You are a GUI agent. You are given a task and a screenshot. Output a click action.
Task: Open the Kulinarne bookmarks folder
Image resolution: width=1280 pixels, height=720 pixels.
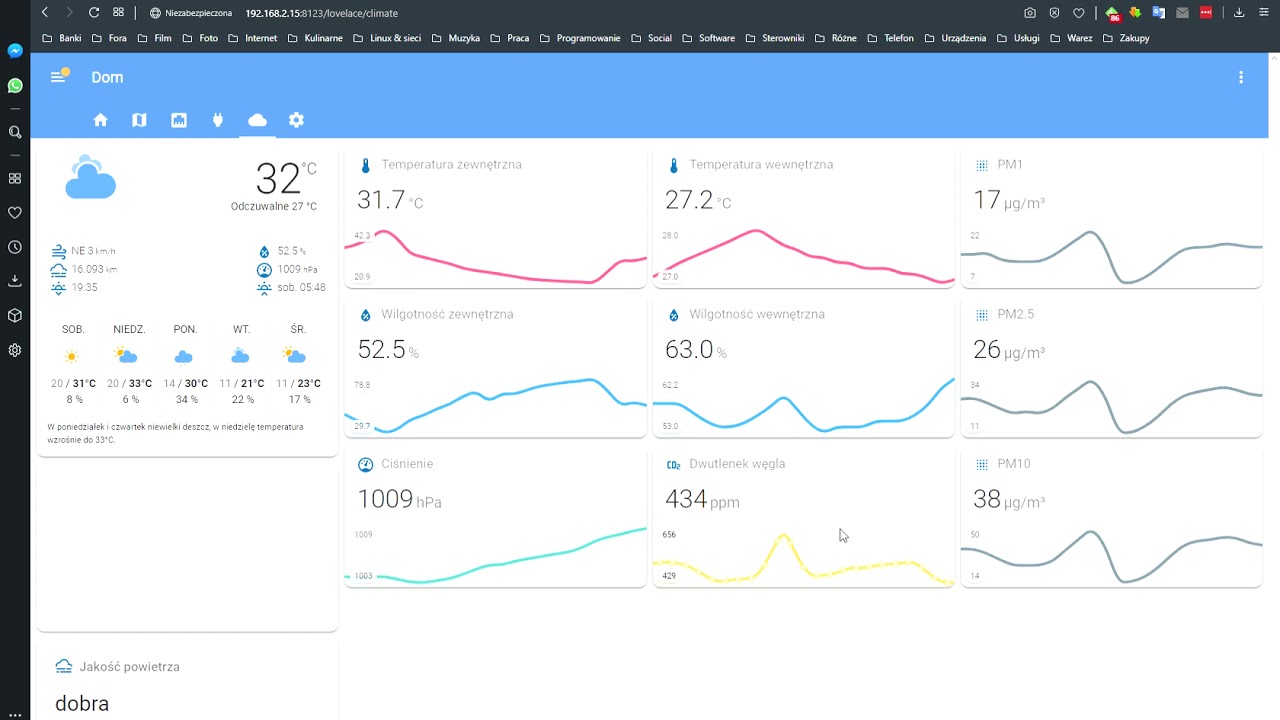pos(315,38)
